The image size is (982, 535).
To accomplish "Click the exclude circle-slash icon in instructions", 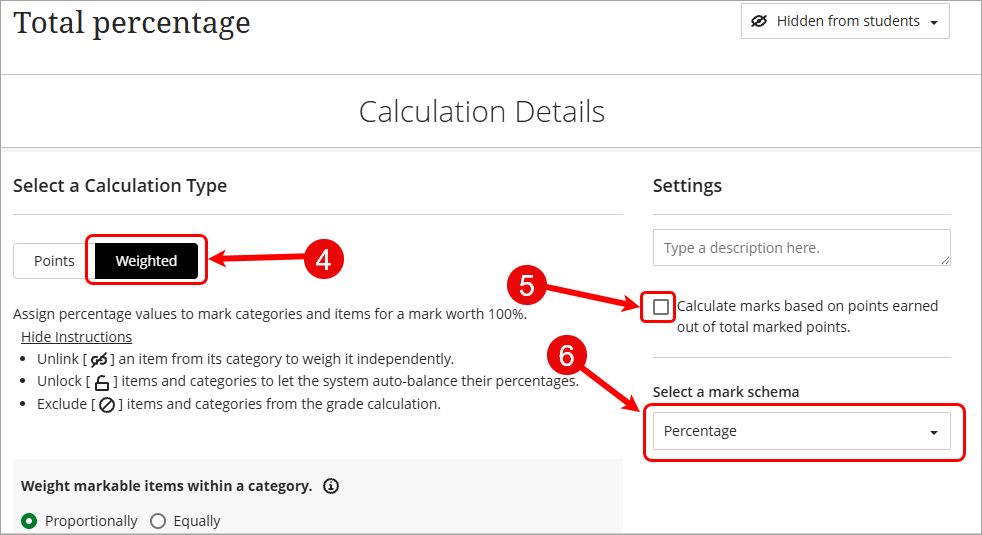I will 107,405.
